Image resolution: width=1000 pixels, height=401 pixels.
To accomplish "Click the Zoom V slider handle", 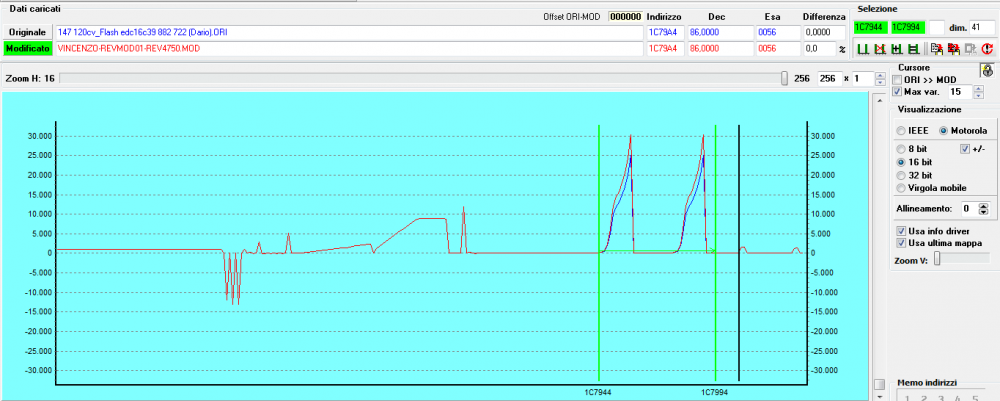I will pos(937,259).
